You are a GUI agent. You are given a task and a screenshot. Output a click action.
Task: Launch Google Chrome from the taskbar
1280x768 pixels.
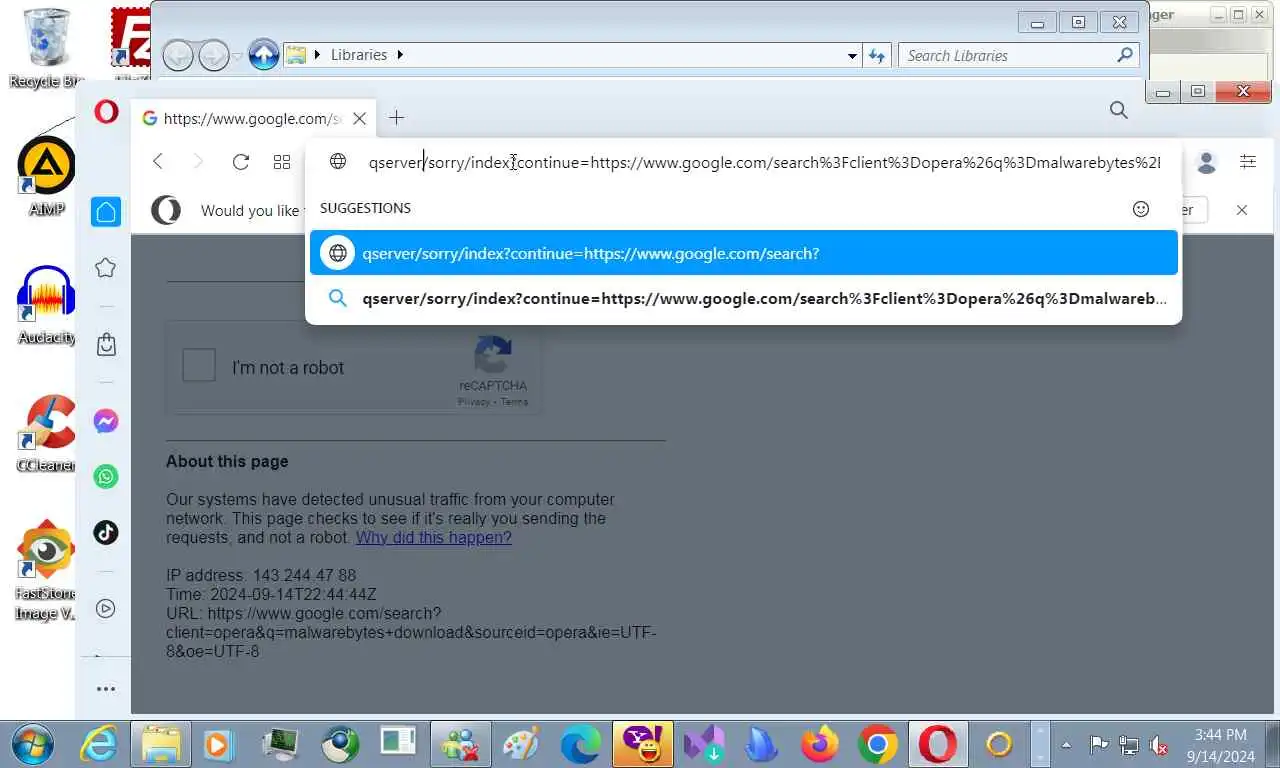point(877,744)
